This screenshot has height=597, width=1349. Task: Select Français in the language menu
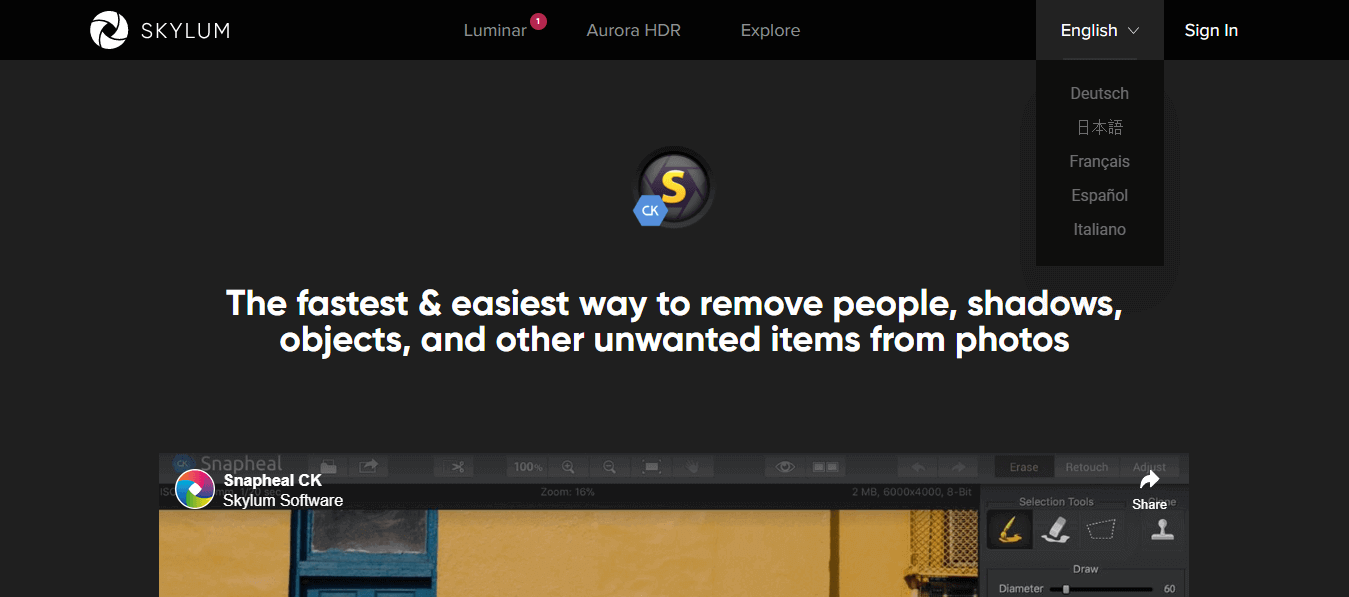pyautogui.click(x=1100, y=161)
